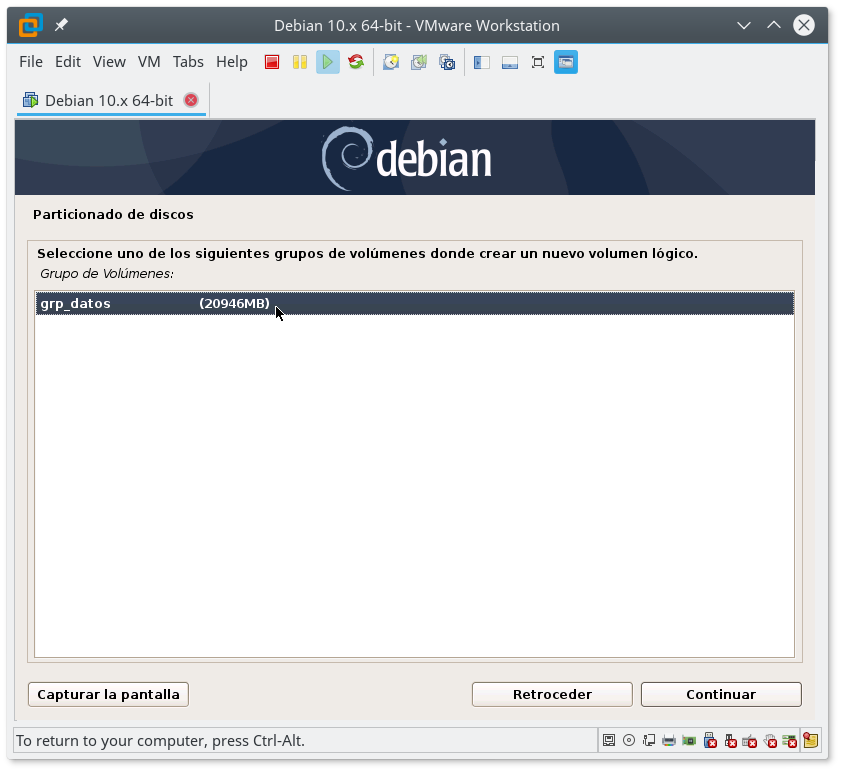
Task: Enter full screen mode icon
Action: (x=537, y=62)
